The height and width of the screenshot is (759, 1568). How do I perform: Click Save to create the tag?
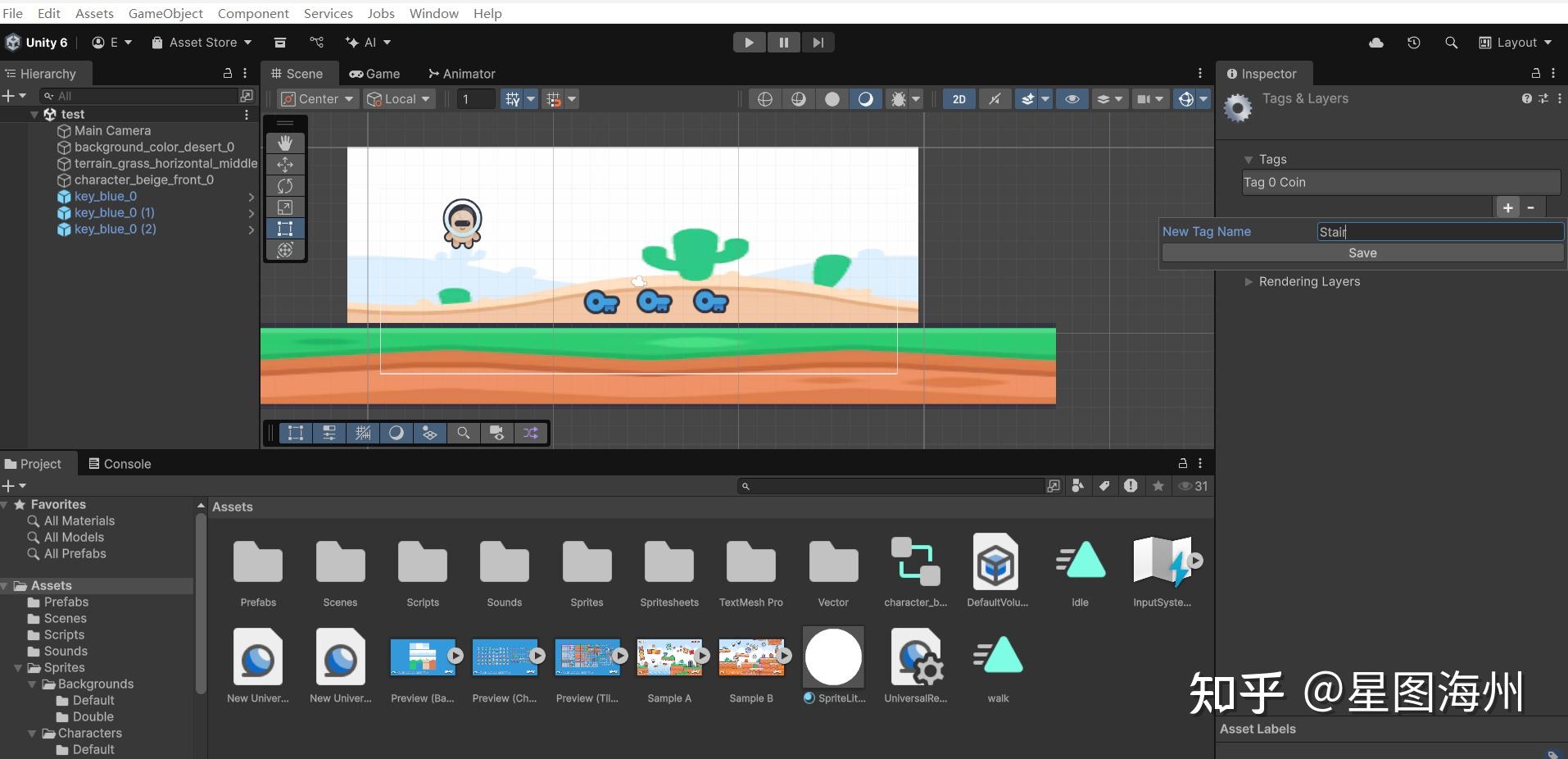pyautogui.click(x=1362, y=253)
